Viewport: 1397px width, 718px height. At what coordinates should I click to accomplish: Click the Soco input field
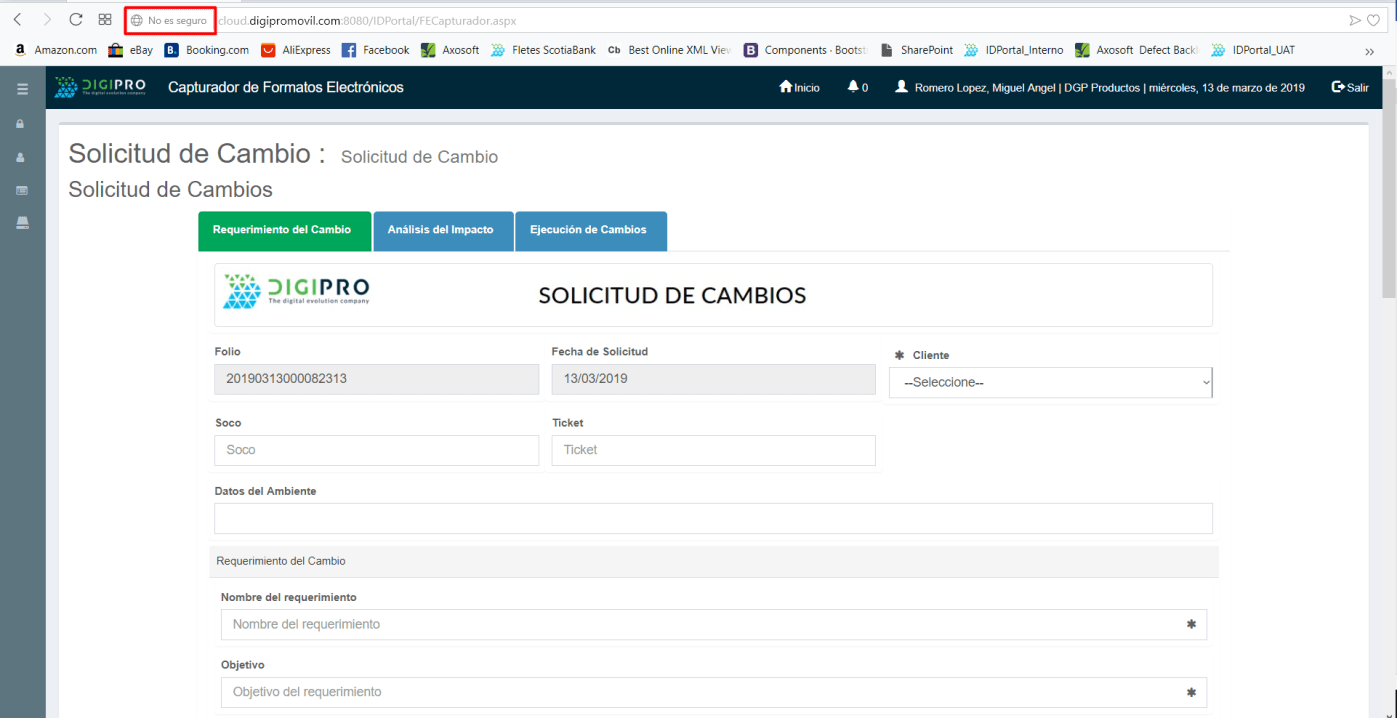(376, 450)
